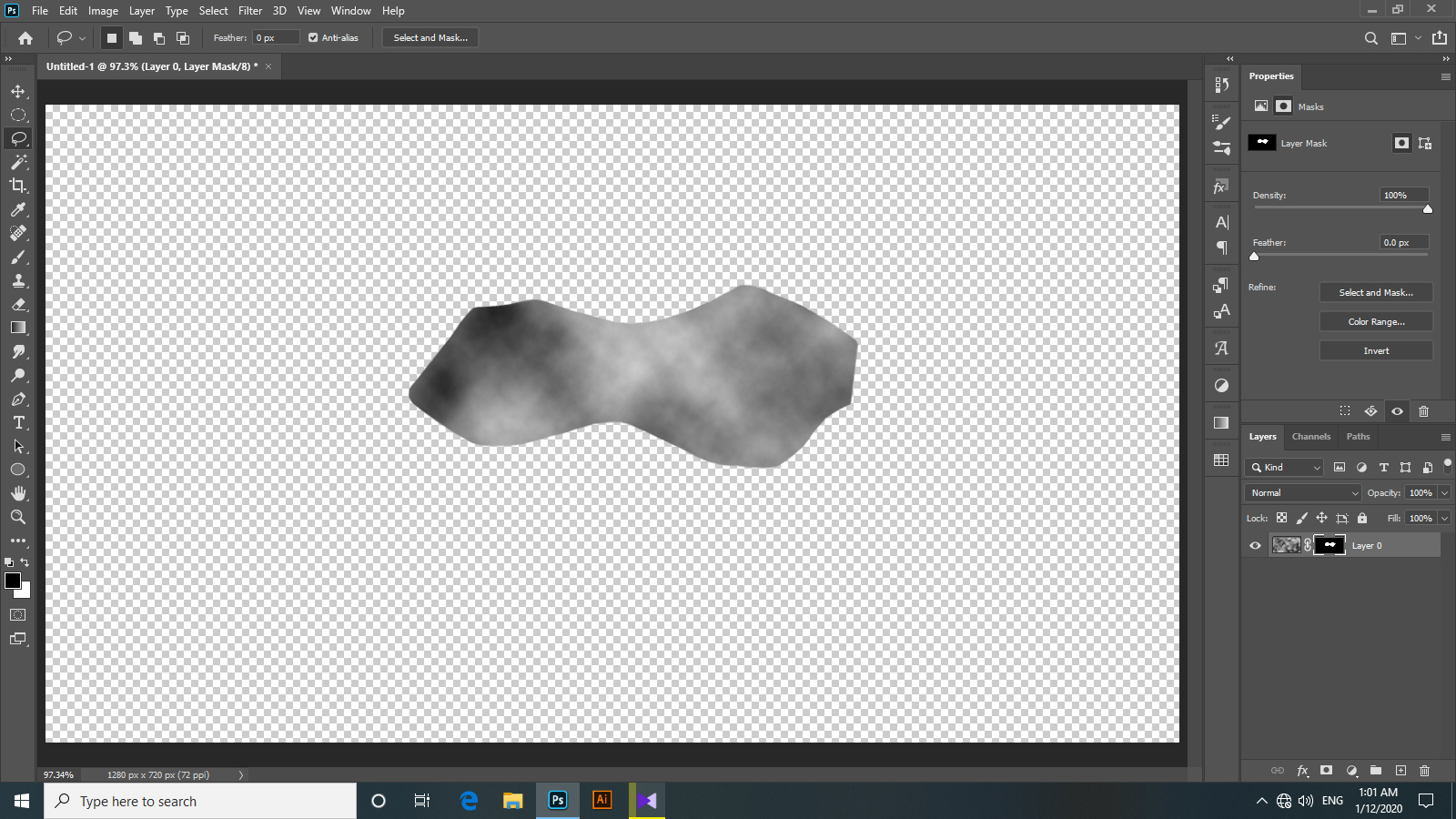Toggle visibility of Layer 0
This screenshot has height=819, width=1456.
pos(1255,545)
